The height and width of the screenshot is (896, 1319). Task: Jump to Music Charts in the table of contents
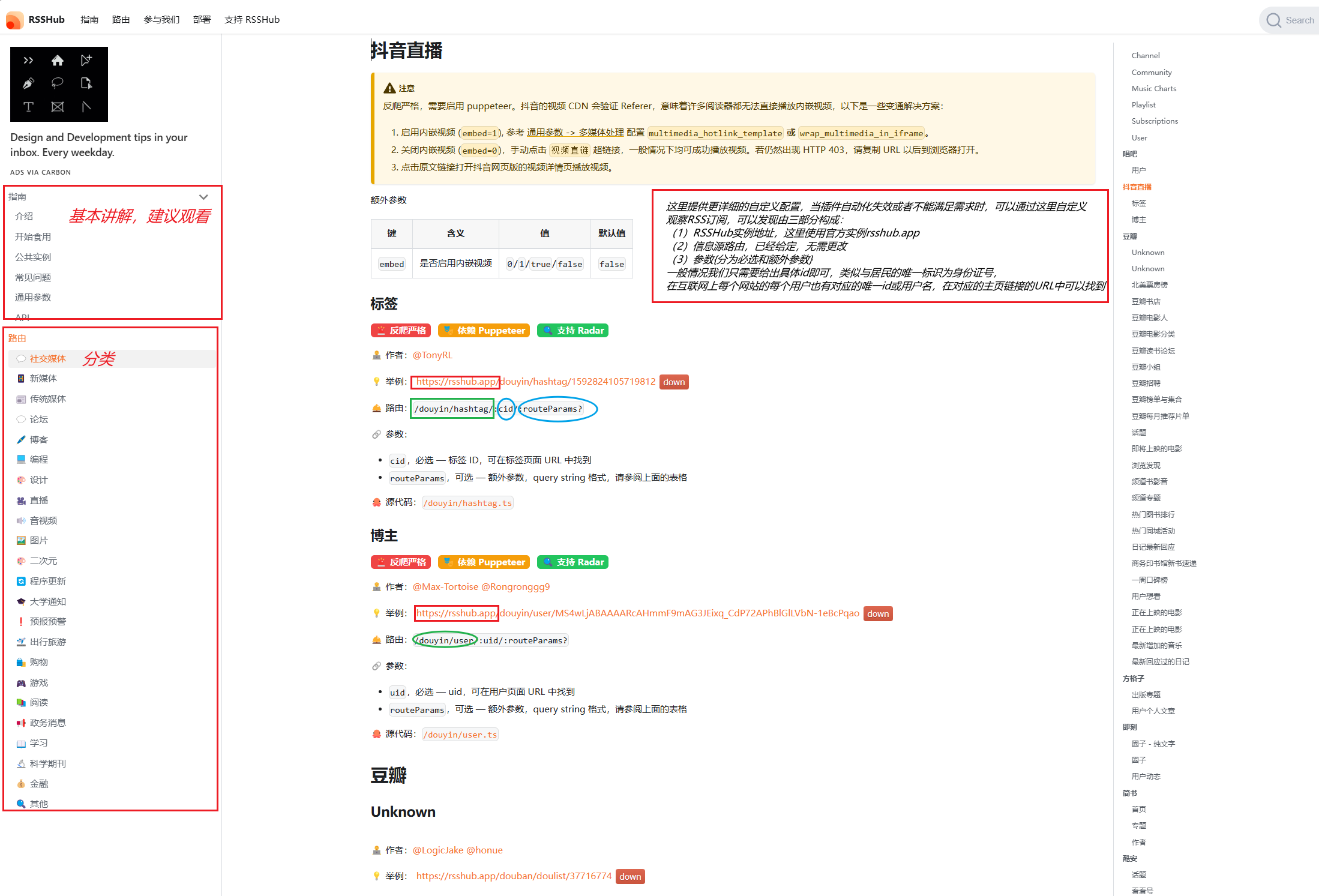point(1153,88)
